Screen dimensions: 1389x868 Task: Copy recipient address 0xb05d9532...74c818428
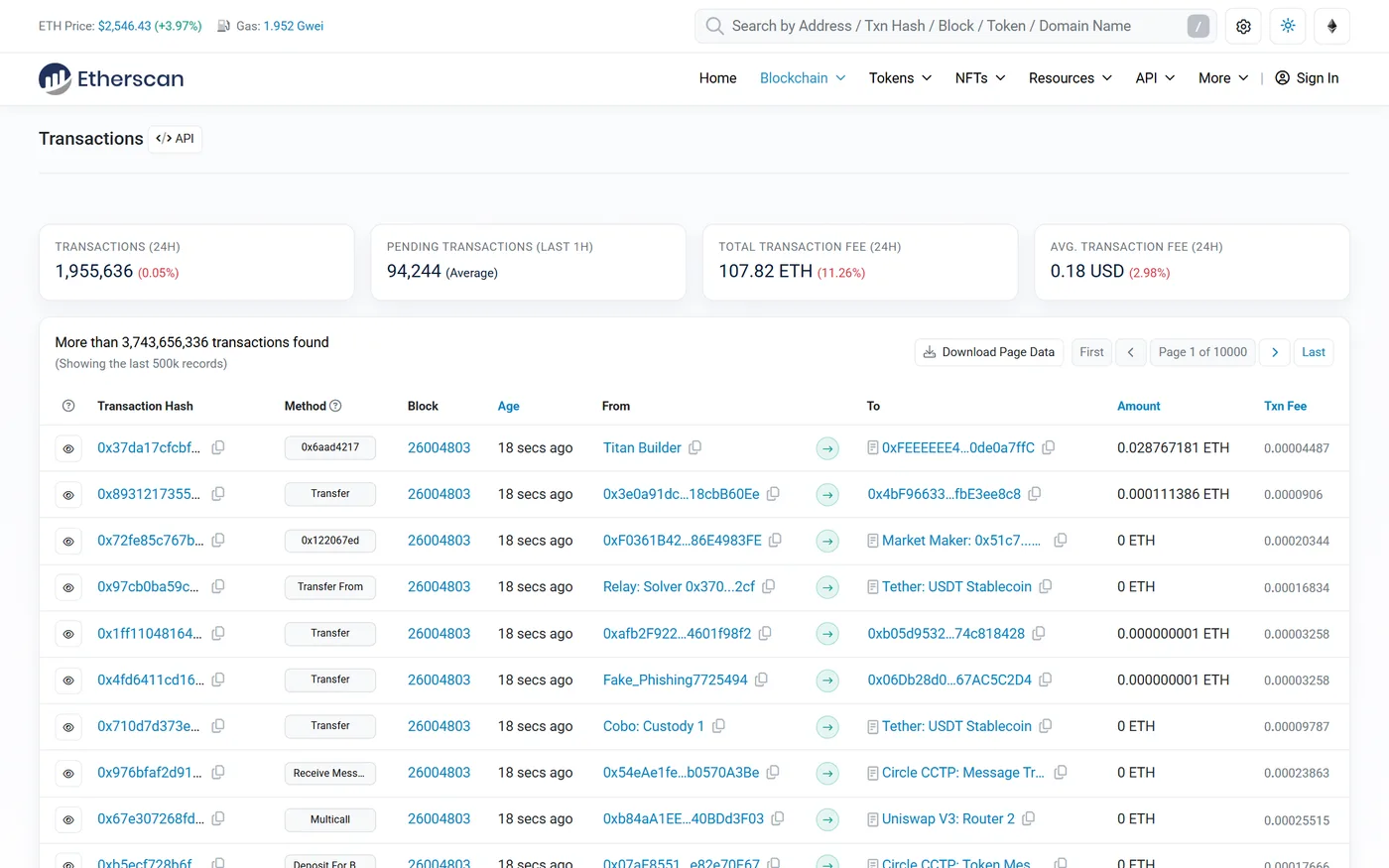pos(1039,633)
